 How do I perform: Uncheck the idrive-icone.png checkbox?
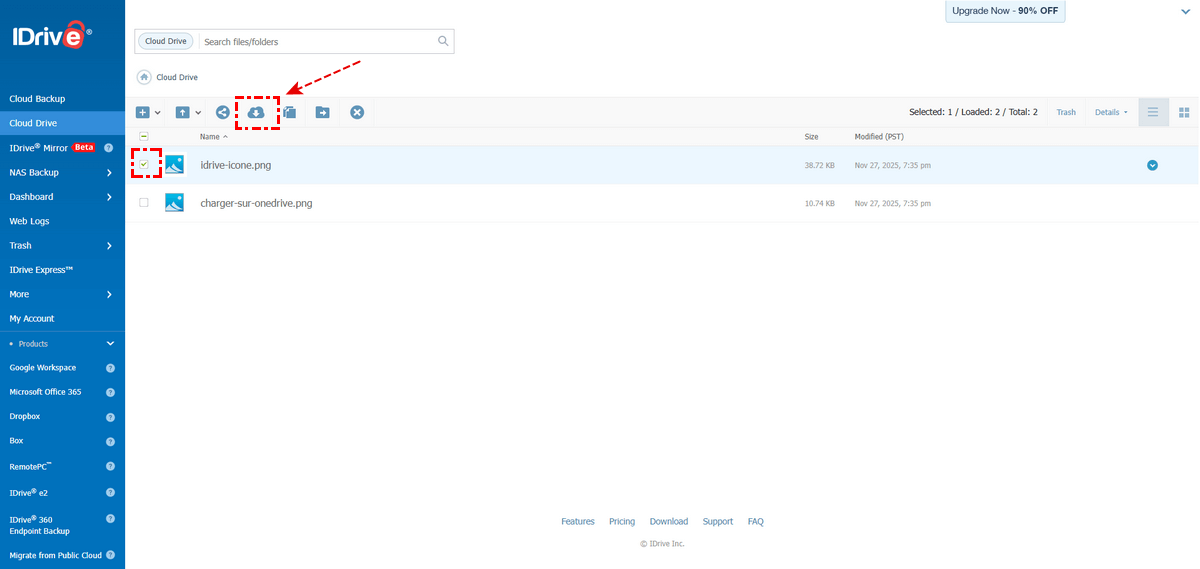(x=144, y=164)
